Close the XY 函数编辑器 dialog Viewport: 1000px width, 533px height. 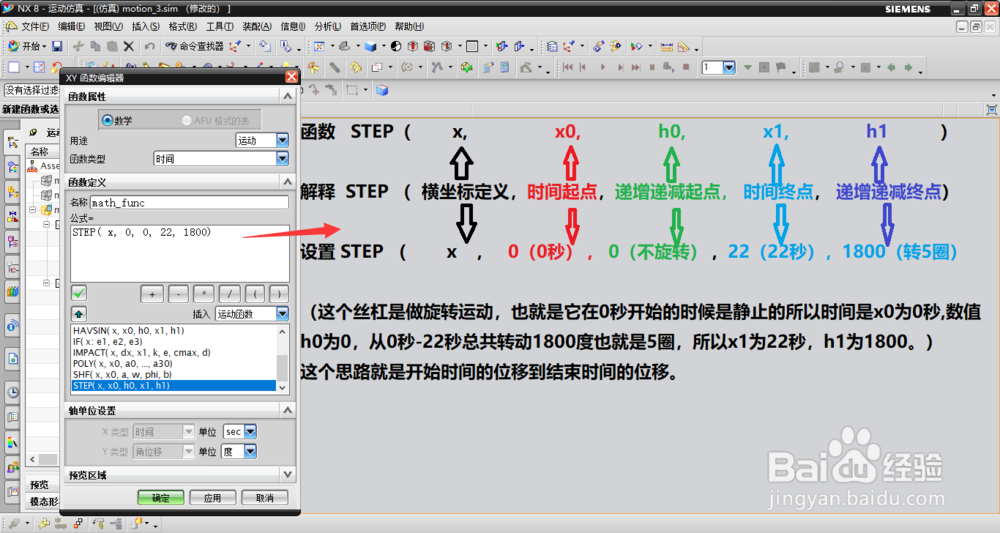point(291,77)
